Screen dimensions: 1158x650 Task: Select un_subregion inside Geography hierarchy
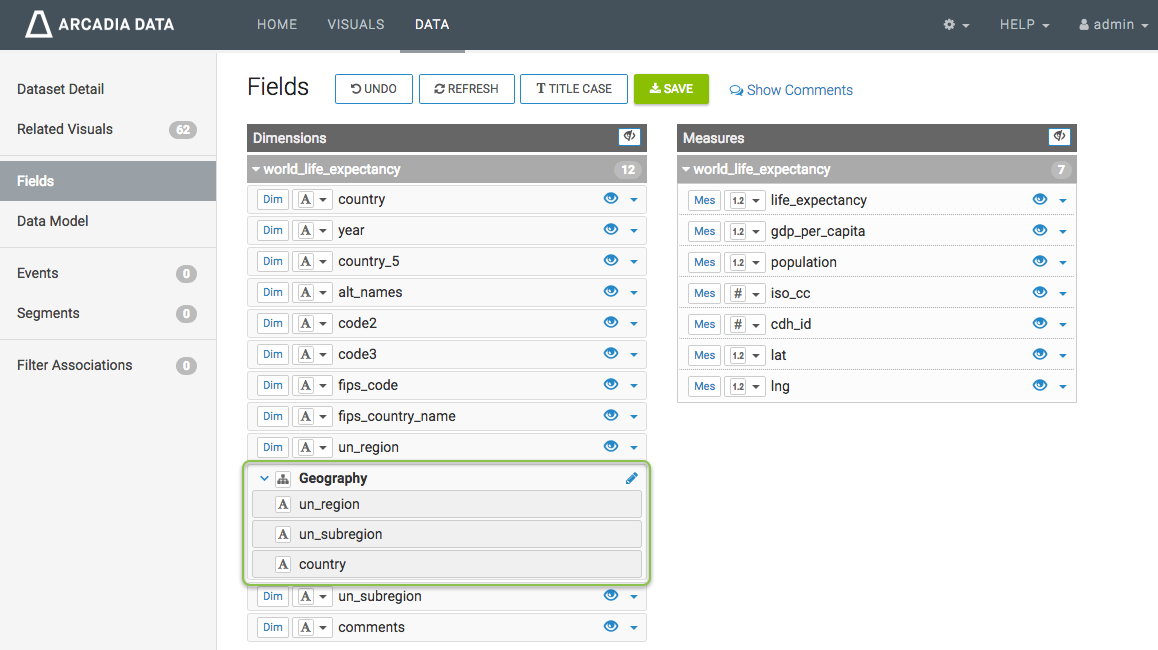click(340, 534)
